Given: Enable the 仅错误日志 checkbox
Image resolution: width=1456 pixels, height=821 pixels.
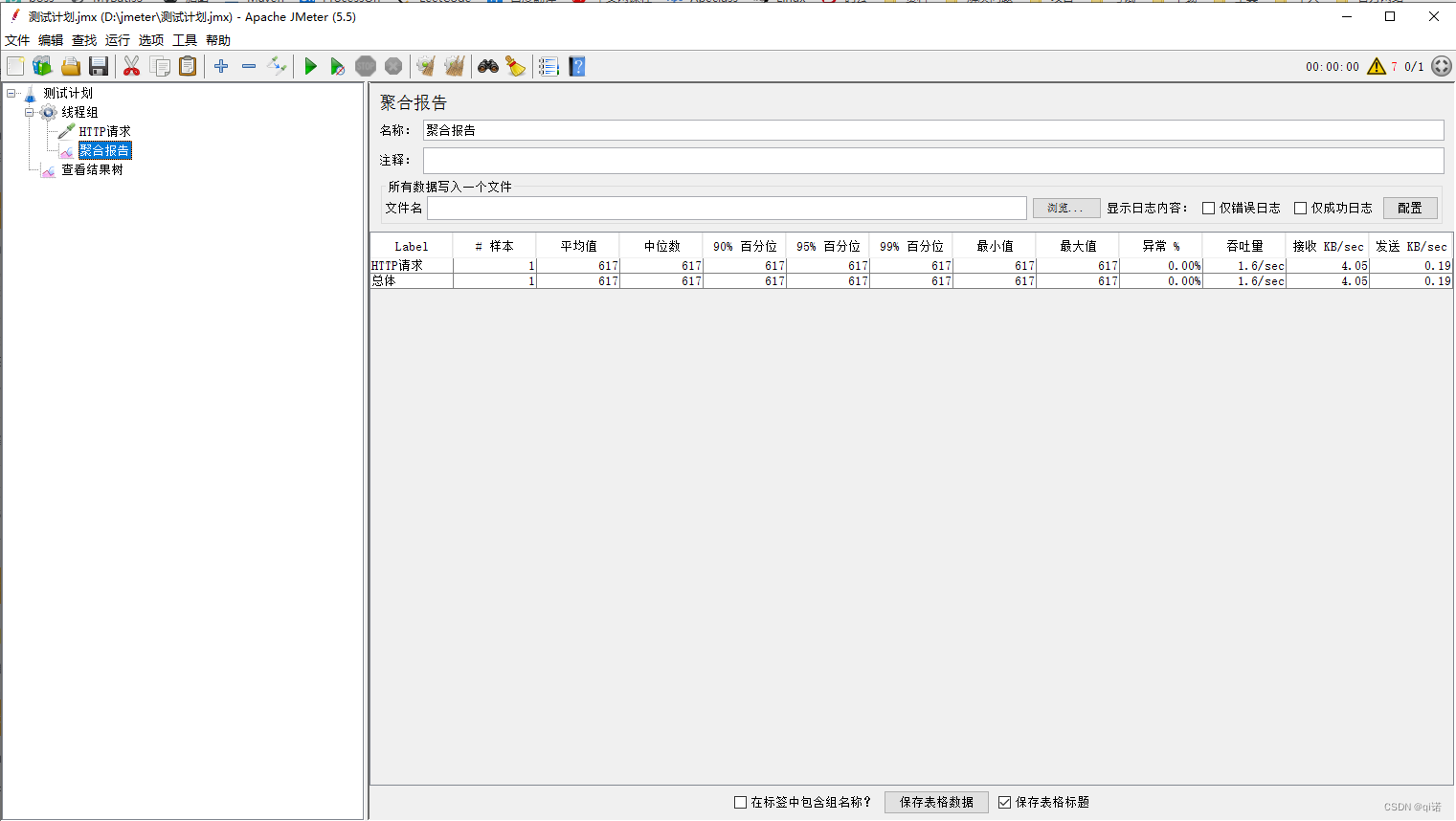Looking at the screenshot, I should point(1209,208).
